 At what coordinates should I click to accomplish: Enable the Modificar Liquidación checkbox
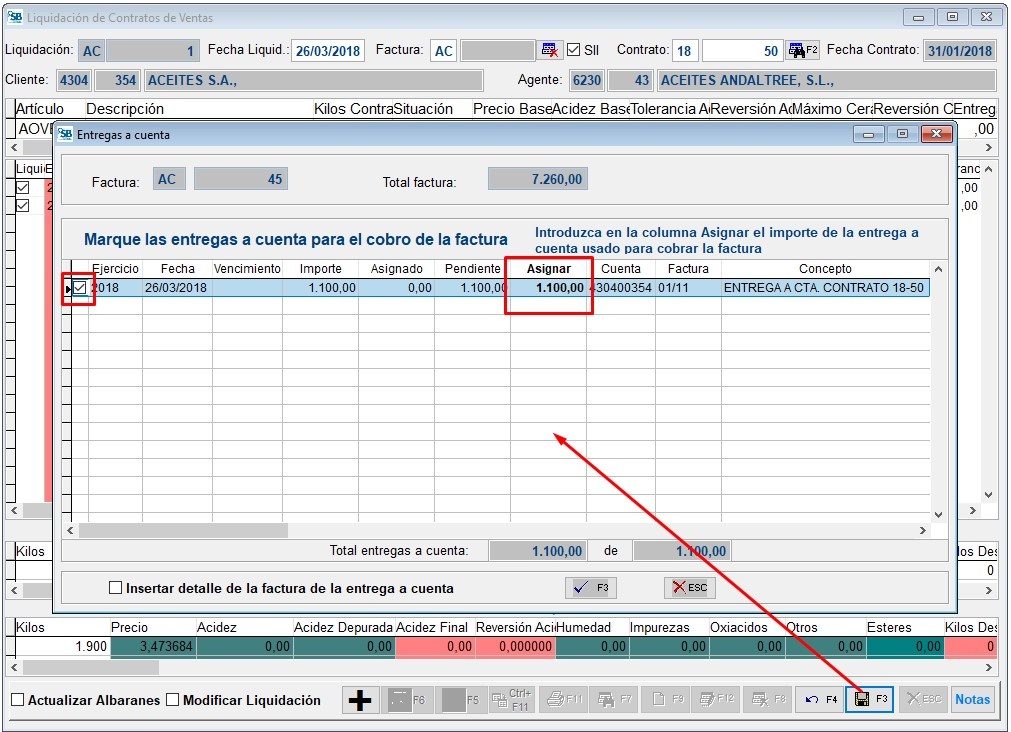[x=172, y=700]
